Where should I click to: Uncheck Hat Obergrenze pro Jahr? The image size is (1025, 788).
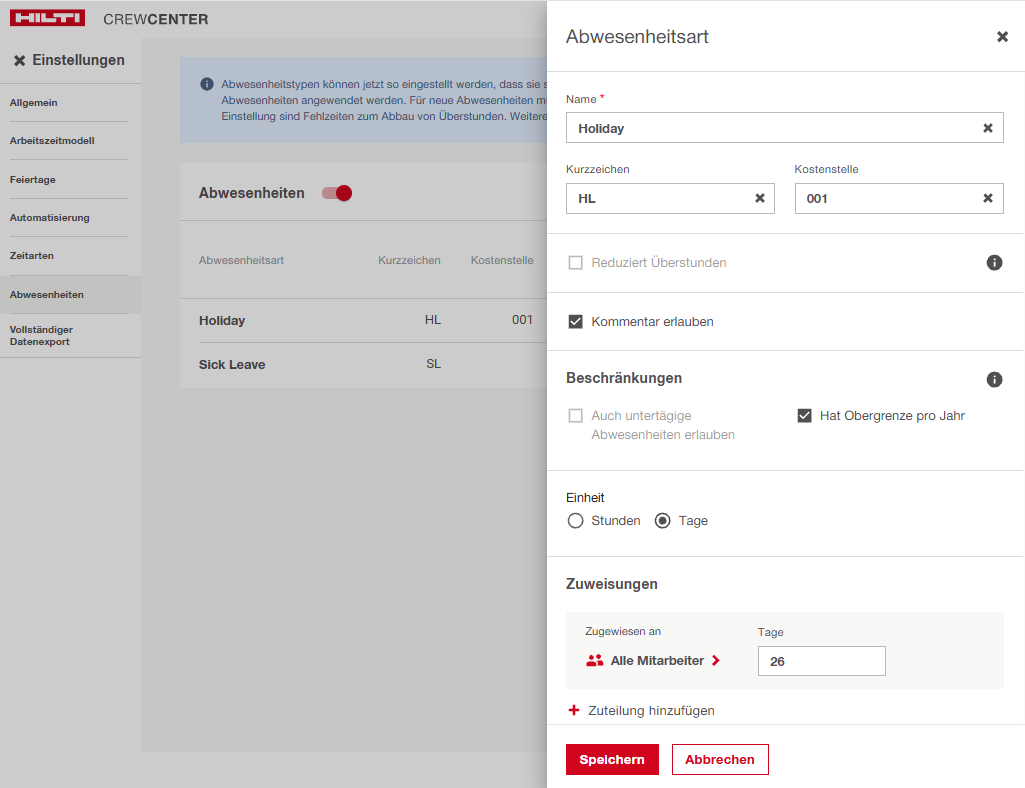(804, 416)
